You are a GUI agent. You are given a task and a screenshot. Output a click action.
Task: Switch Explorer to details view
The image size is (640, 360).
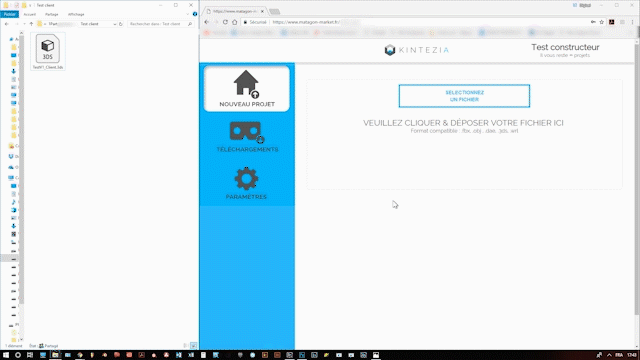click(x=186, y=346)
